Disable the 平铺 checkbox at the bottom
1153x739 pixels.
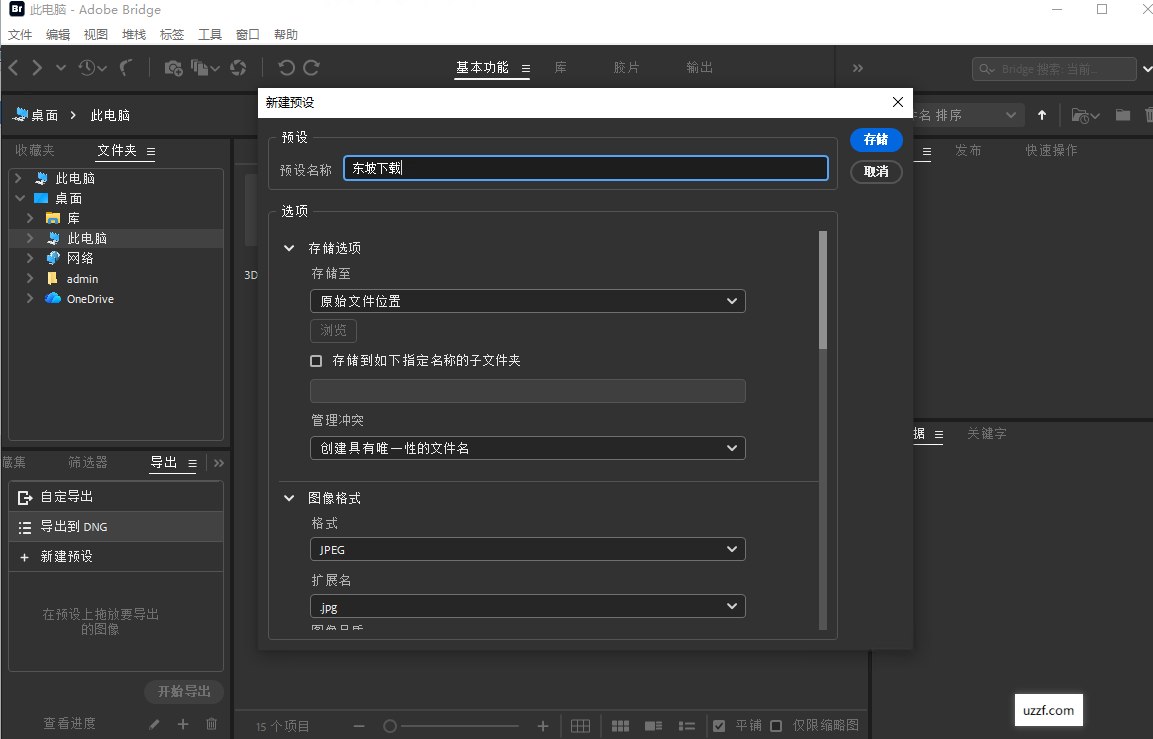coord(719,726)
